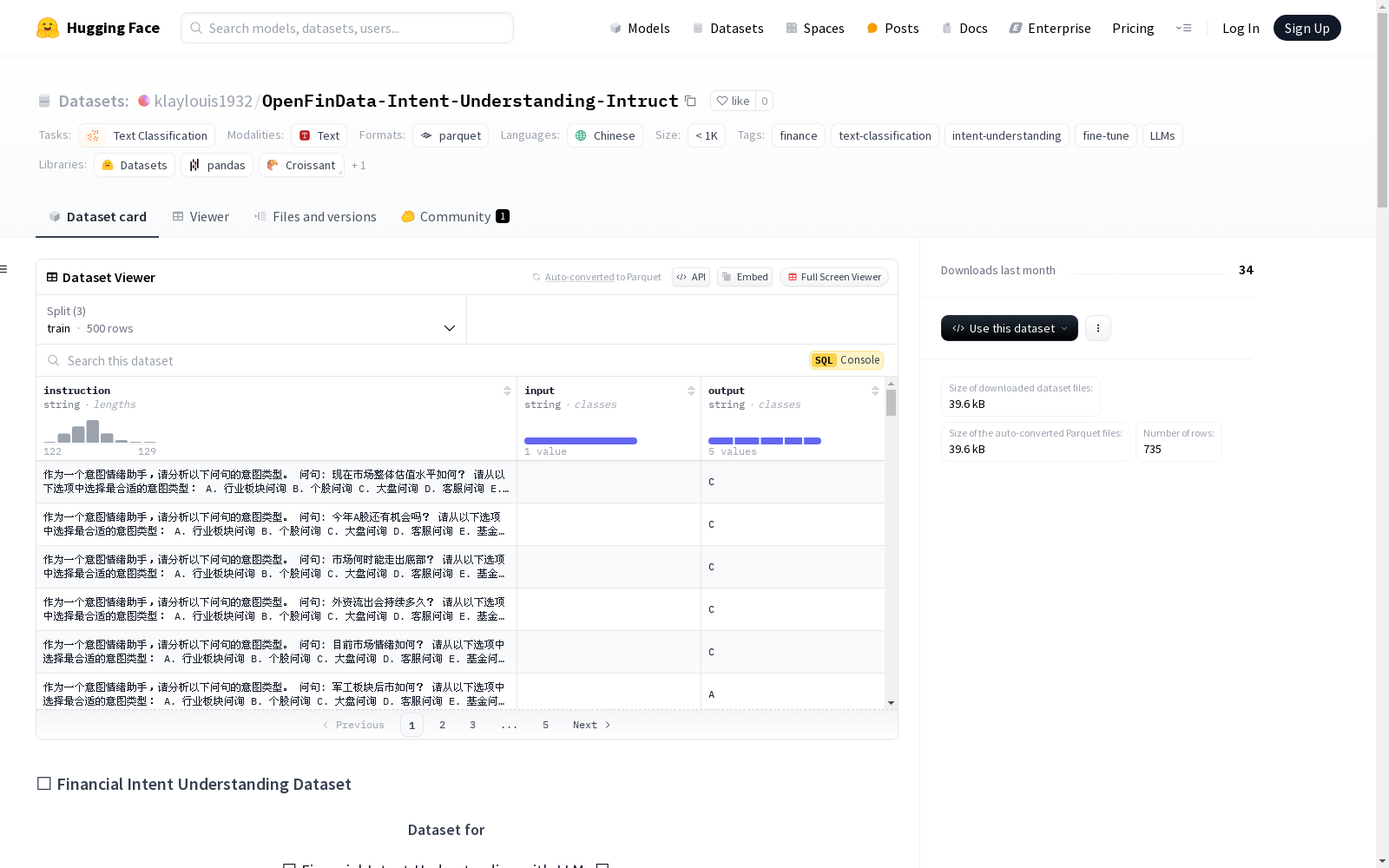
Task: Open the table of contents sidebar icon
Action: coord(3,269)
